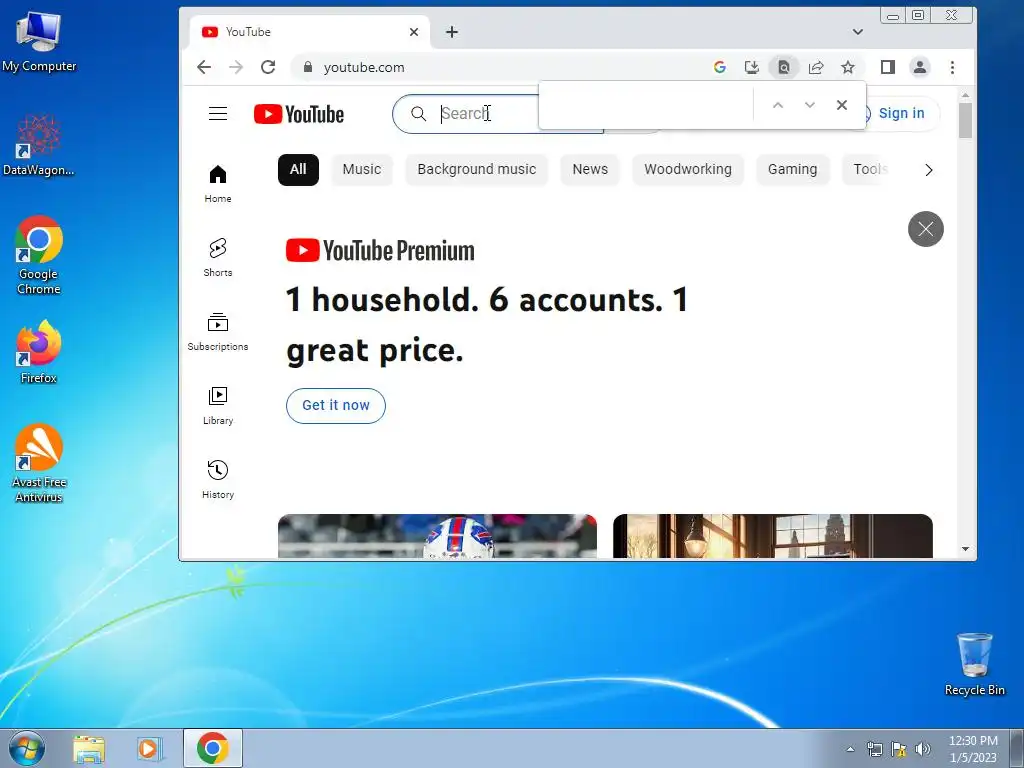Screen dimensions: 1024x768
Task: Open a new tab with plus button
Action: (x=452, y=32)
